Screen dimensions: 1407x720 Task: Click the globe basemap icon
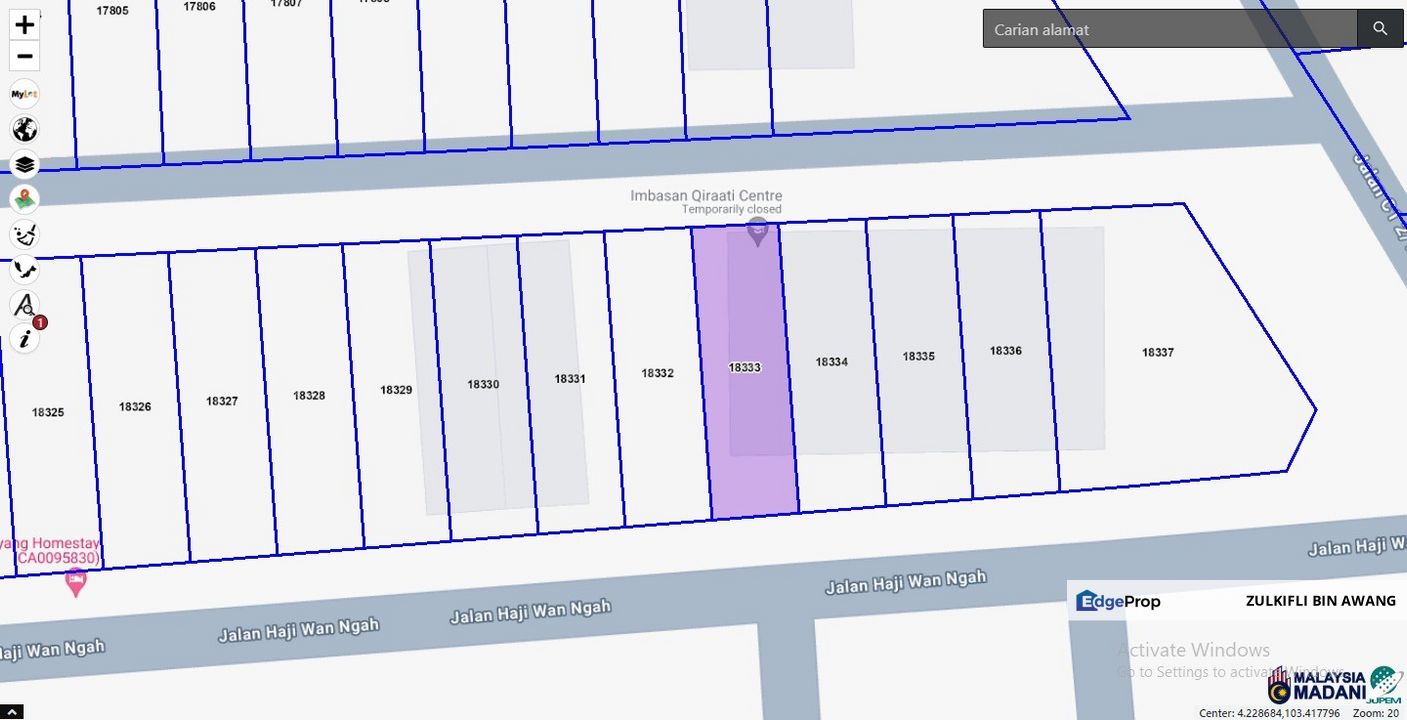[x=25, y=129]
